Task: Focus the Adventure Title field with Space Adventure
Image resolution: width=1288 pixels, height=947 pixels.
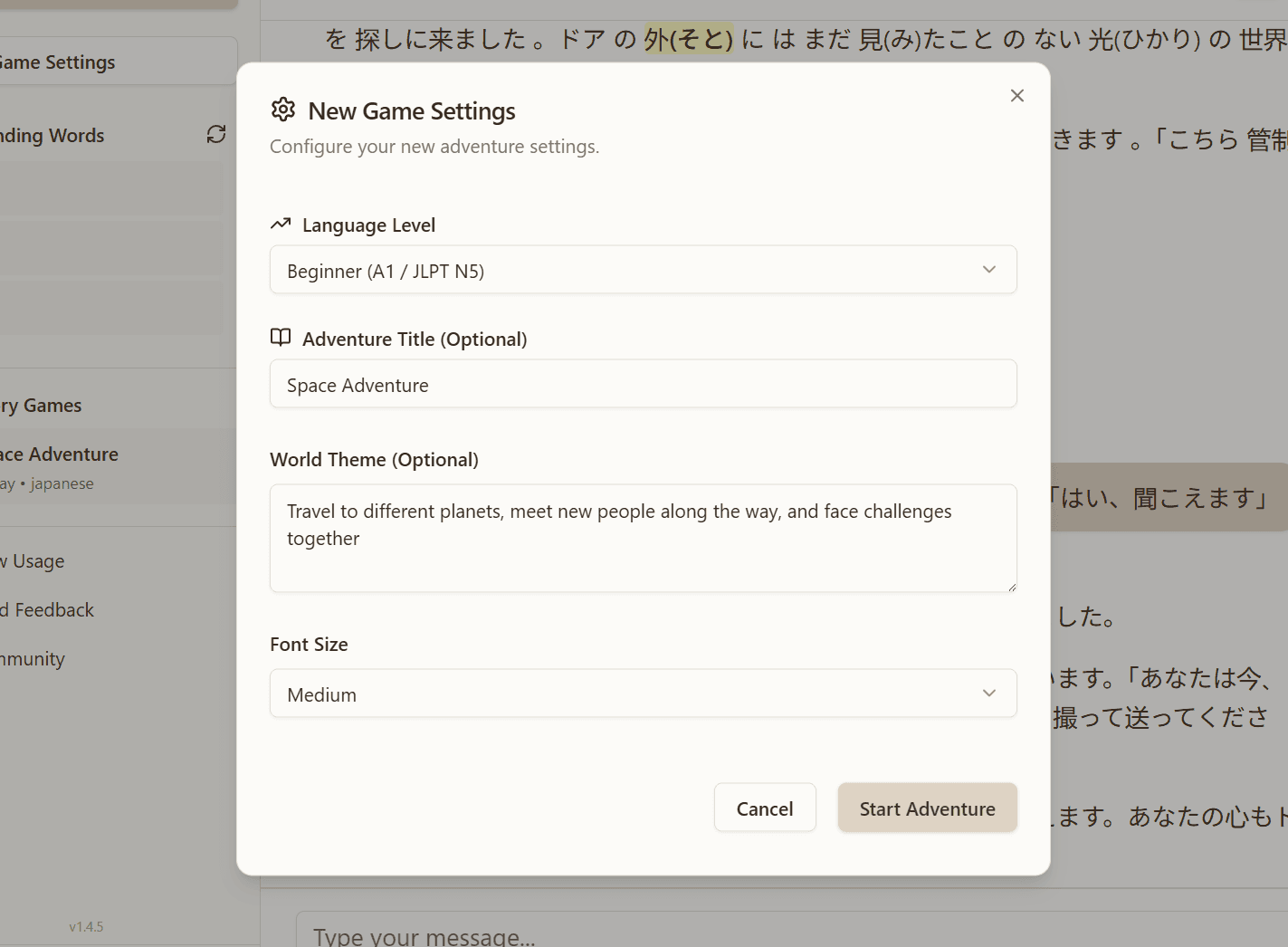Action: tap(643, 385)
